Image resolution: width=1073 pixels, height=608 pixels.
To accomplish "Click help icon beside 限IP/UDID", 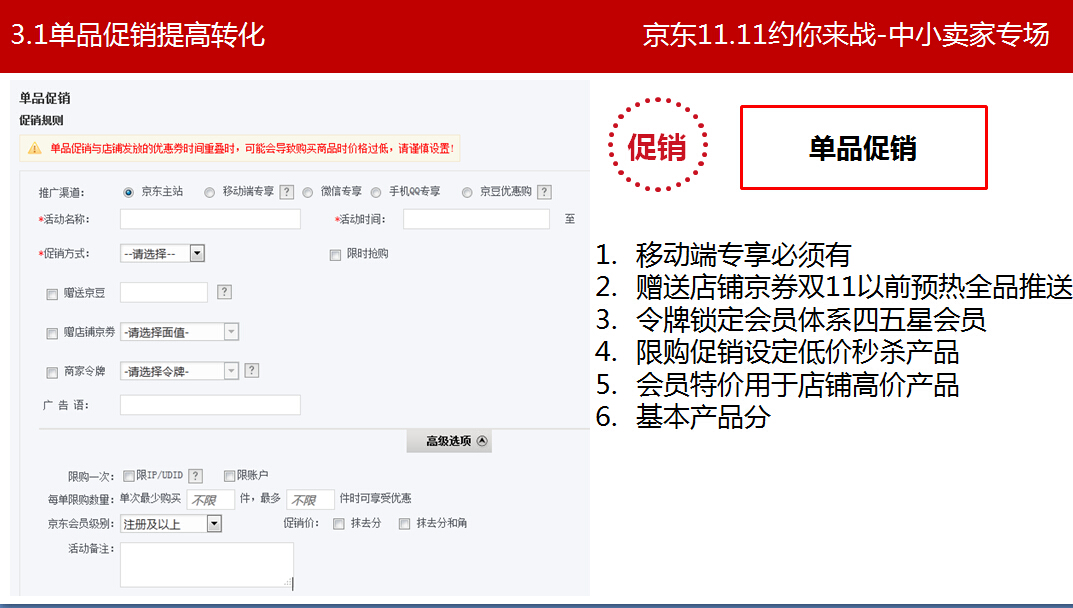I will pyautogui.click(x=196, y=476).
